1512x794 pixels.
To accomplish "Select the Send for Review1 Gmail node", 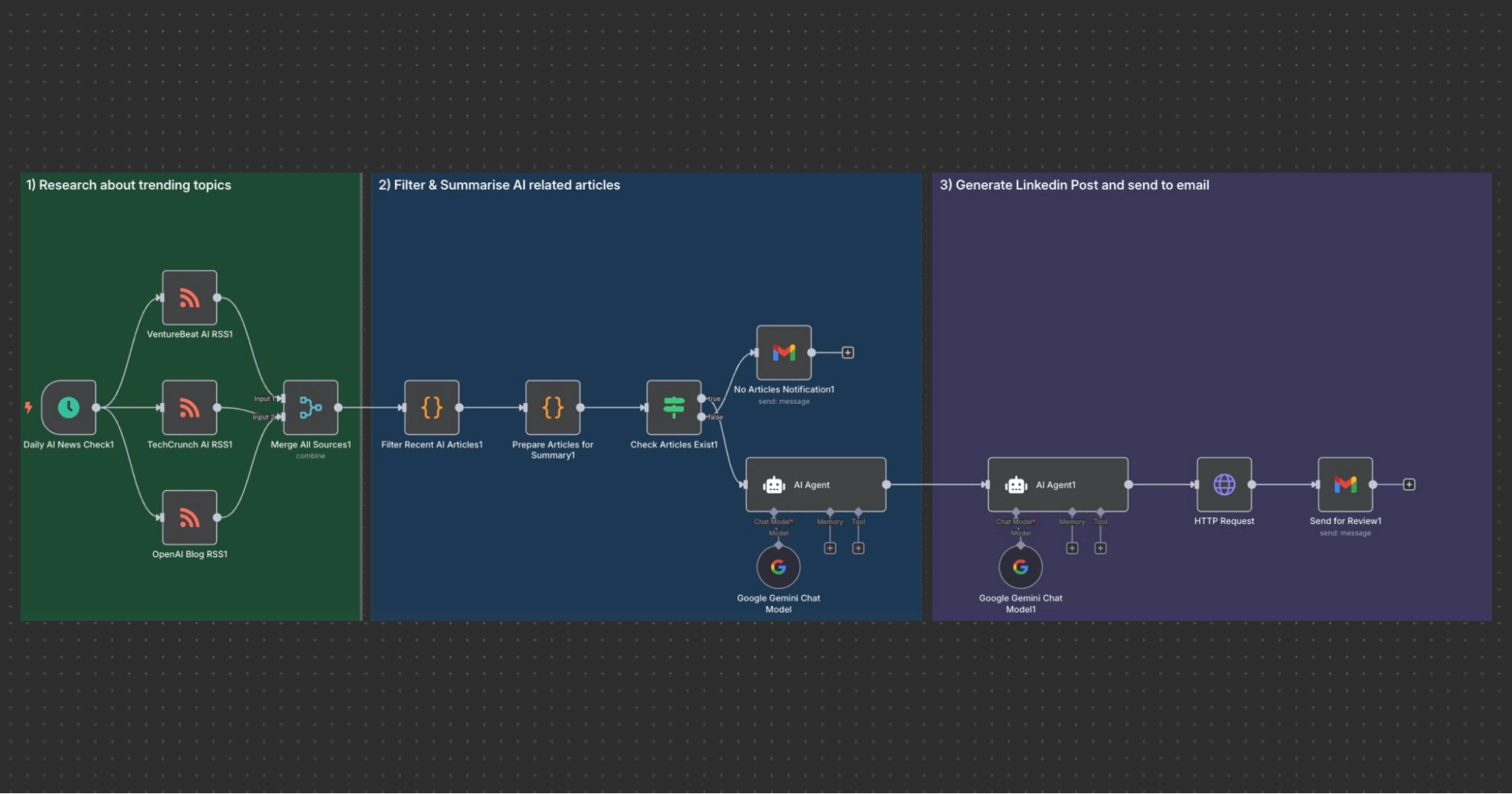I will [1344, 484].
